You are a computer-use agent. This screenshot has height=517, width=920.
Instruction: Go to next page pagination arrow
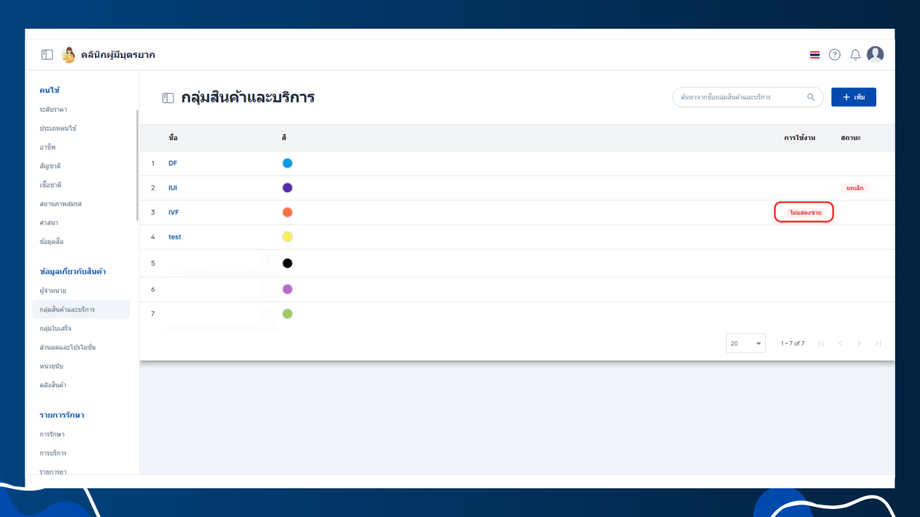click(859, 343)
